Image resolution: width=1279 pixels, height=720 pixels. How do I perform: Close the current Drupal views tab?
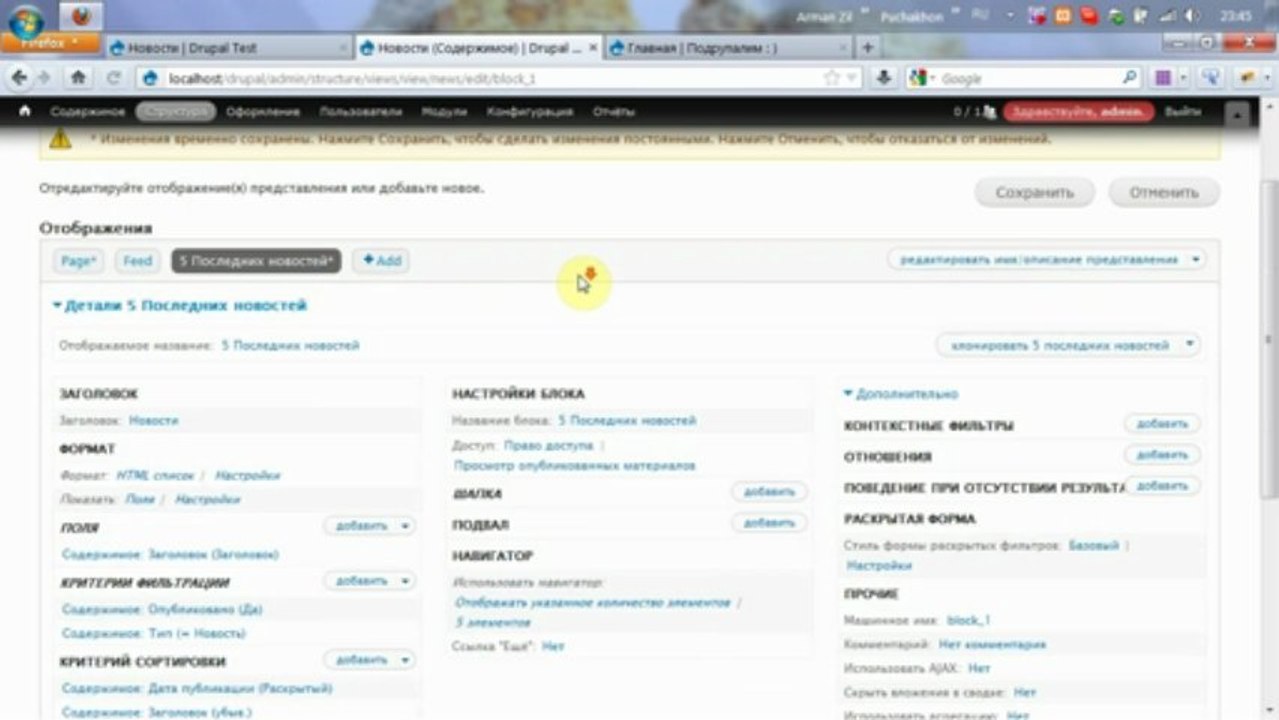click(x=593, y=47)
